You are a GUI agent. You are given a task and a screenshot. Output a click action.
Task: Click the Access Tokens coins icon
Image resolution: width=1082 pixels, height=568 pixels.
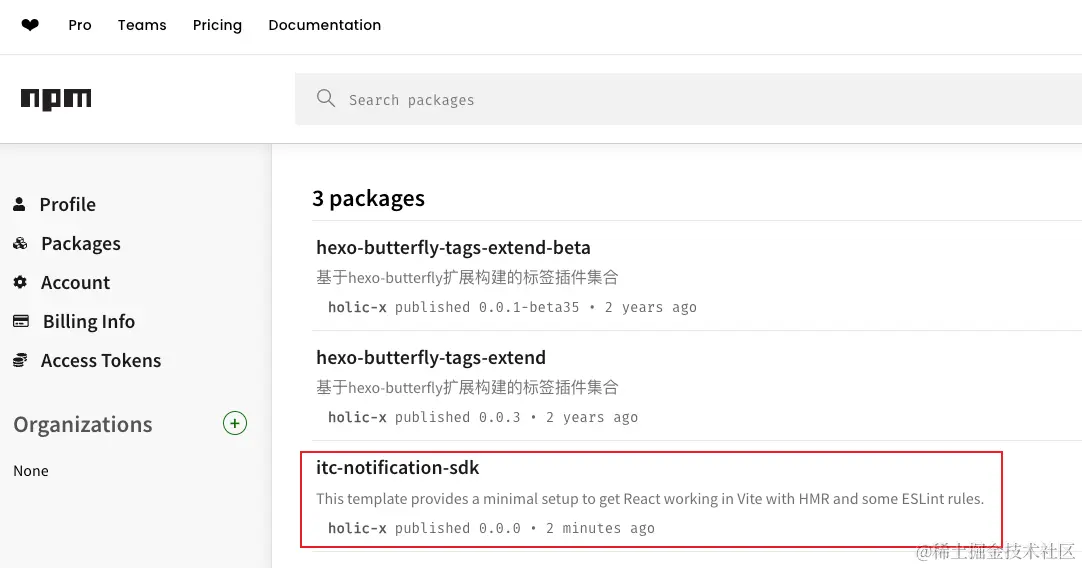[20, 360]
